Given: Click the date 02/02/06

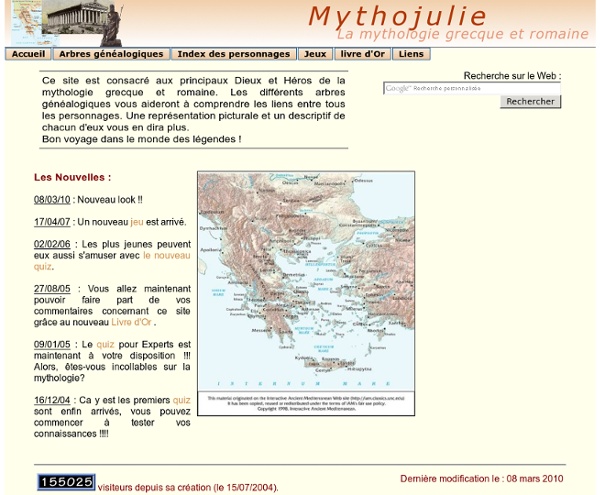Looking at the screenshot, I should [52, 244].
